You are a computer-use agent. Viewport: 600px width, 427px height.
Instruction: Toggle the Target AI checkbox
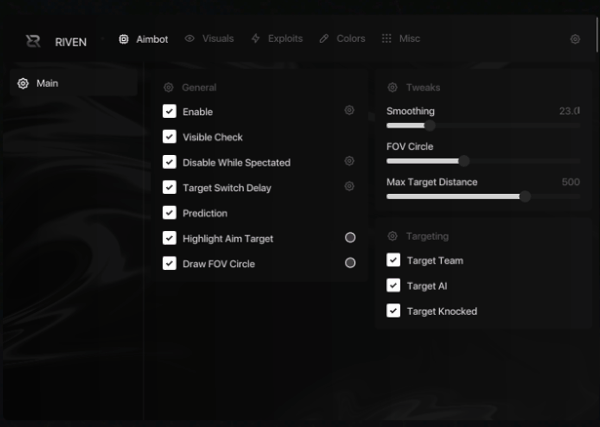[393, 285]
